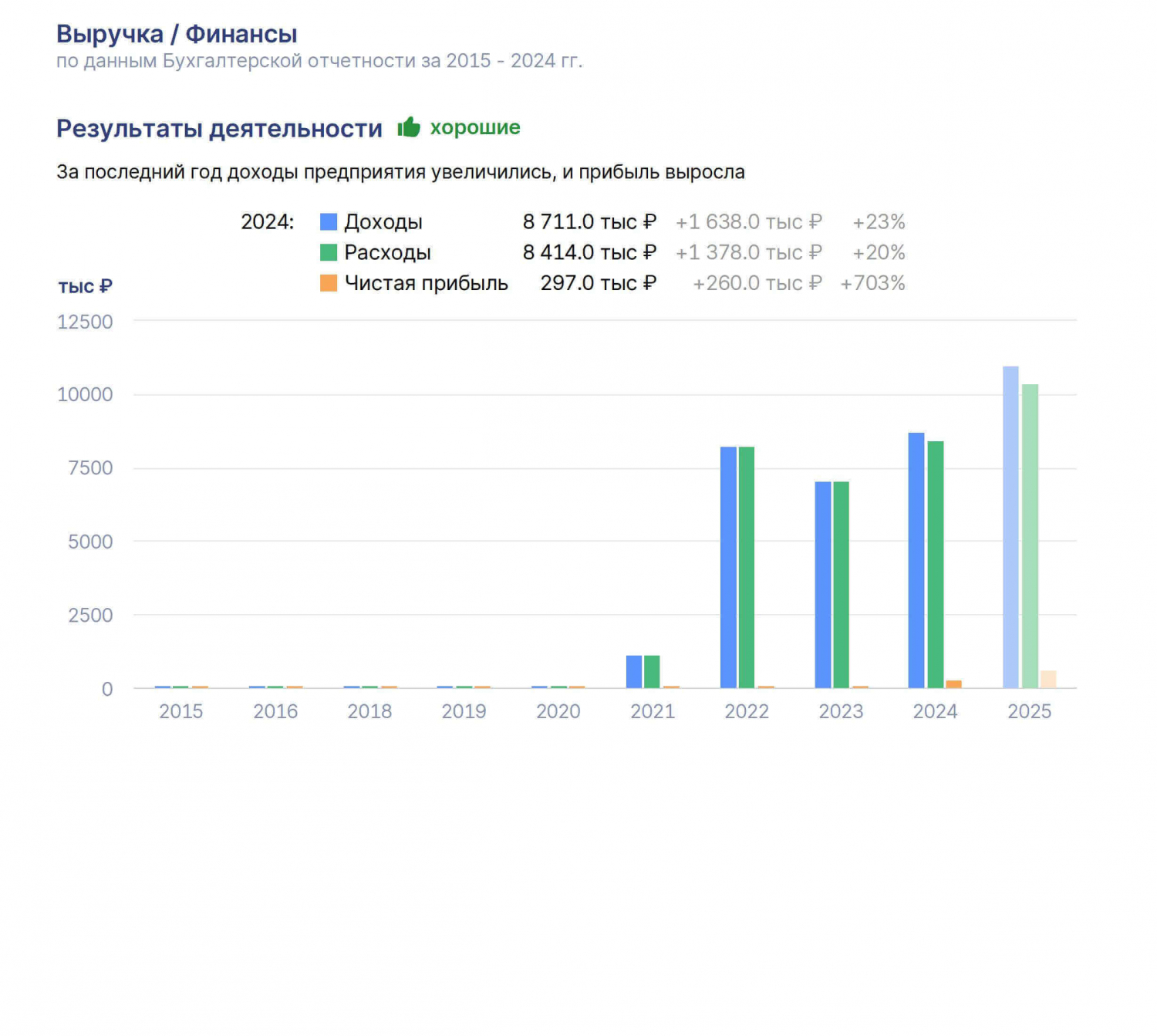Screen dimensions: 1157x1036
Task: Click the net profit value 297.0 тыс ₽
Action: point(599,283)
